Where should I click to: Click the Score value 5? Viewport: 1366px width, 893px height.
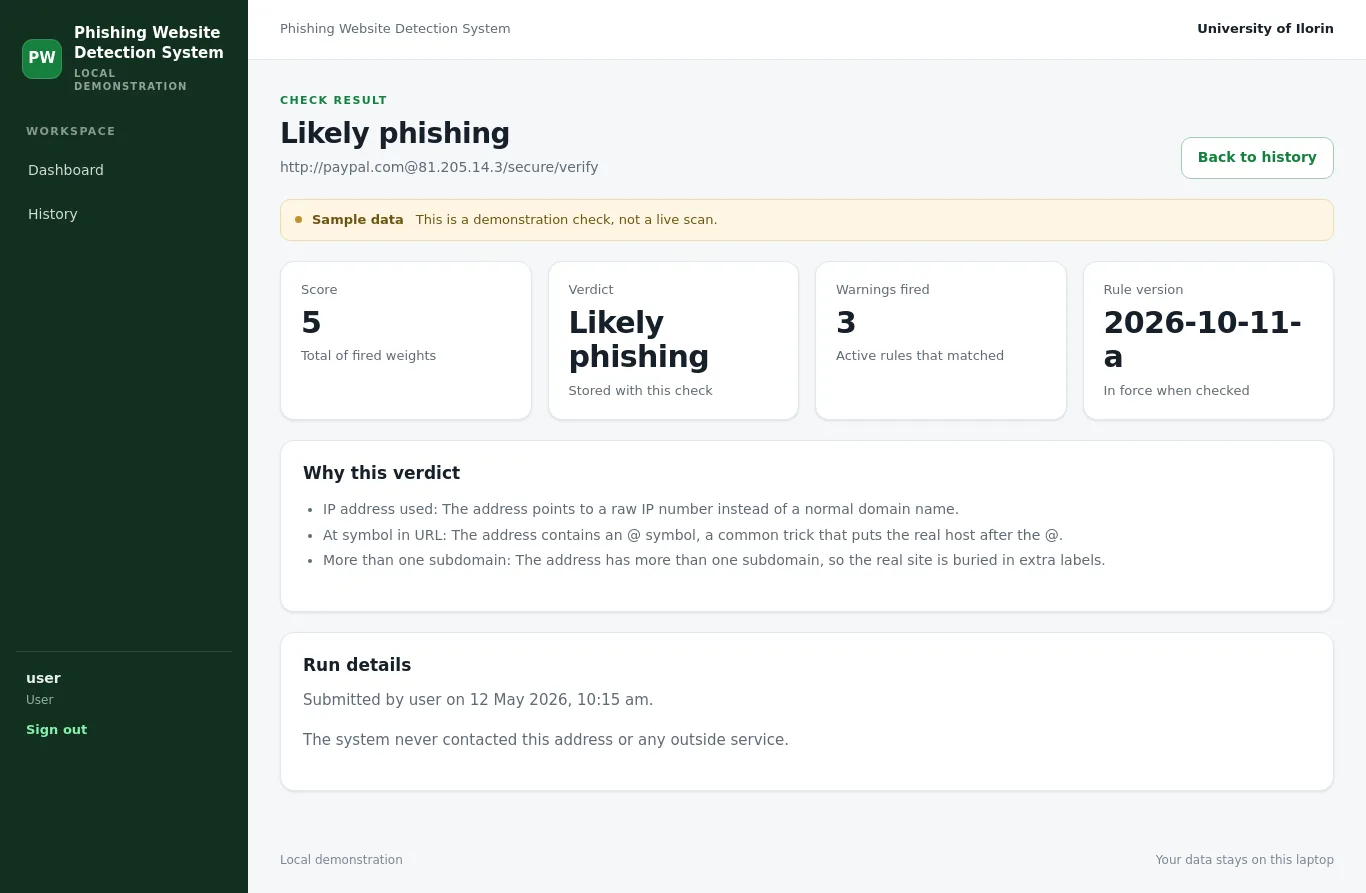[x=311, y=322]
